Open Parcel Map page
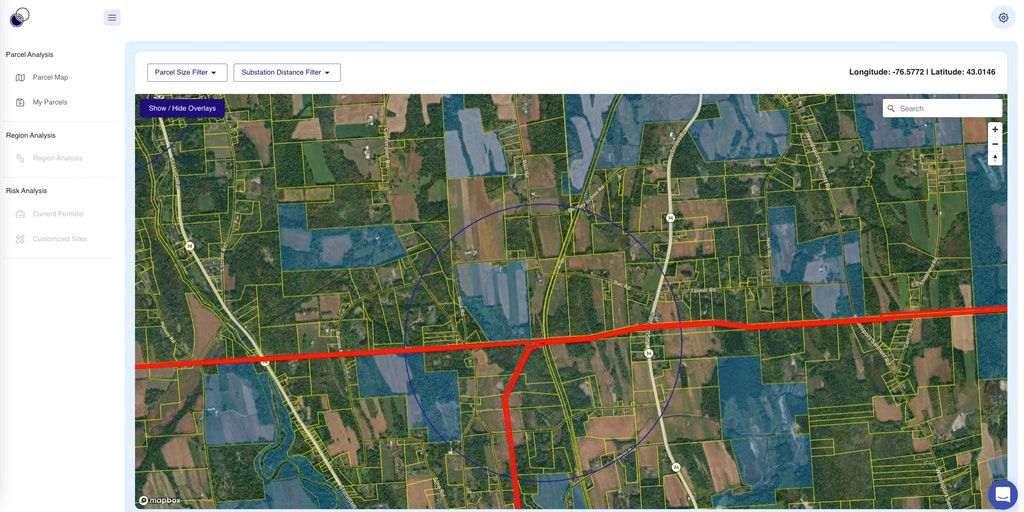The width and height of the screenshot is (1024, 512). click(50, 78)
